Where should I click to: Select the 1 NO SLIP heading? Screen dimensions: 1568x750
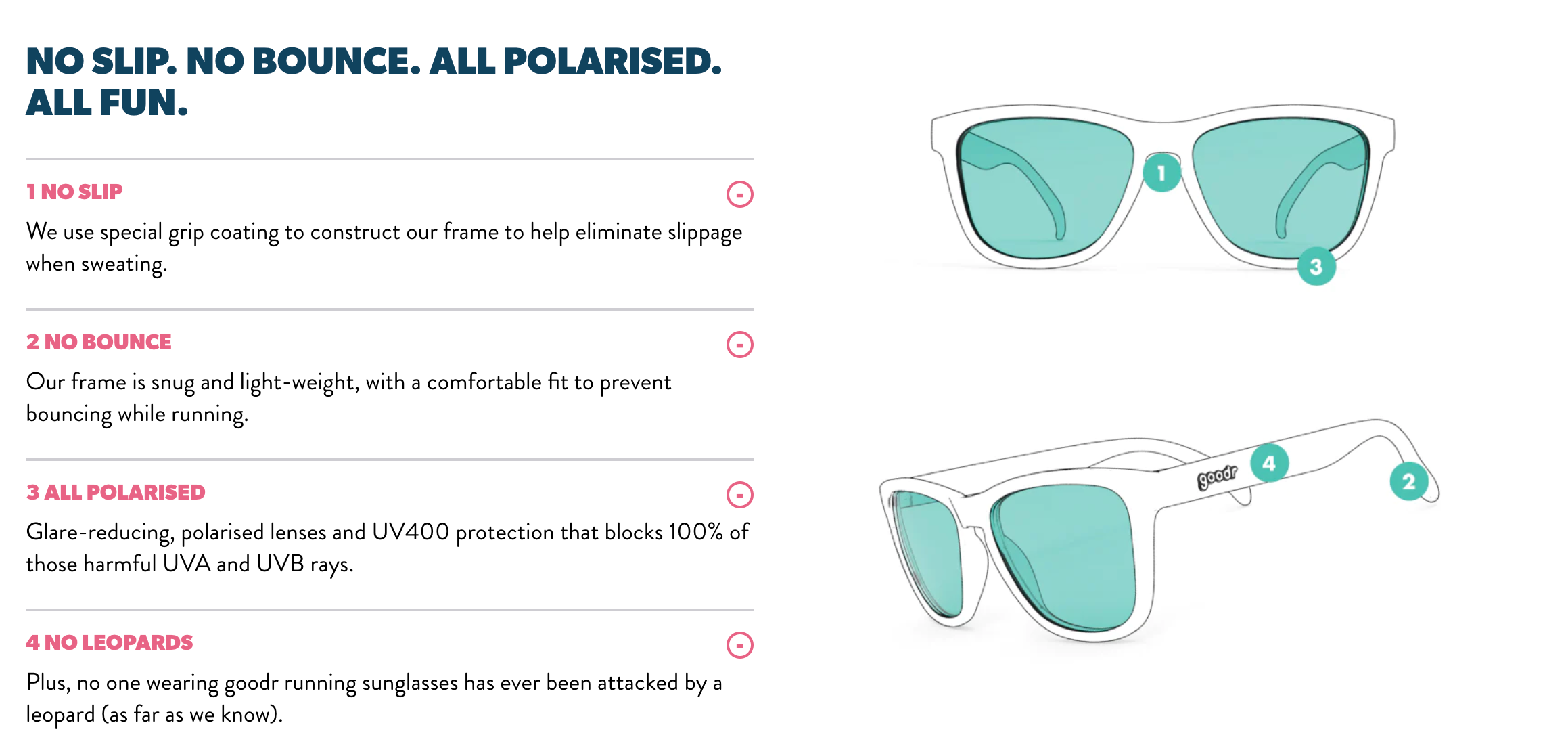pyautogui.click(x=74, y=192)
